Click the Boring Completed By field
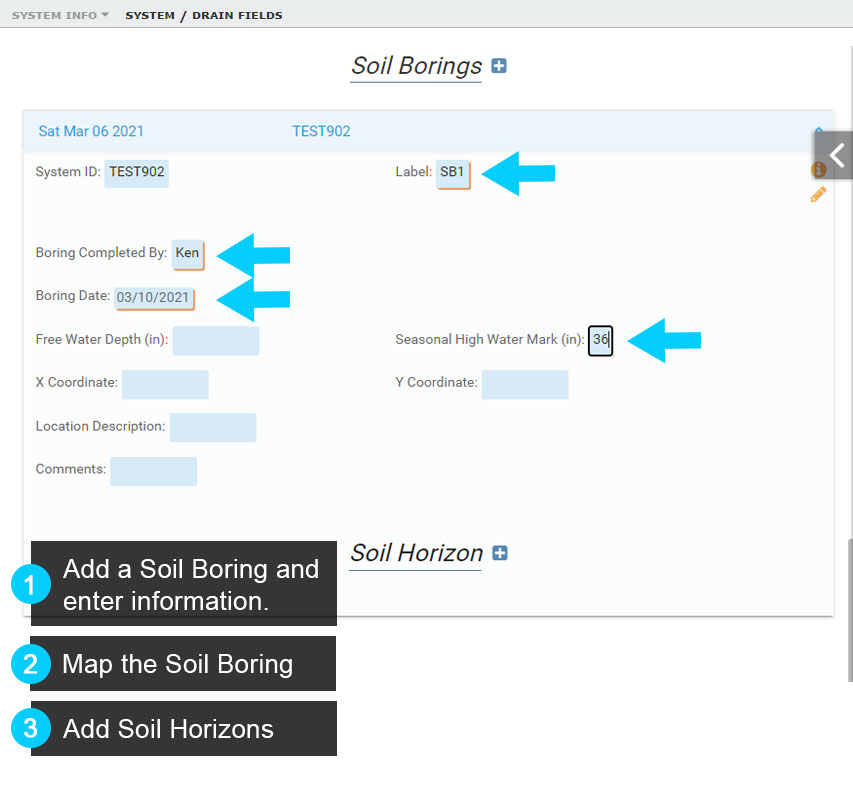853x801 pixels. (x=187, y=253)
